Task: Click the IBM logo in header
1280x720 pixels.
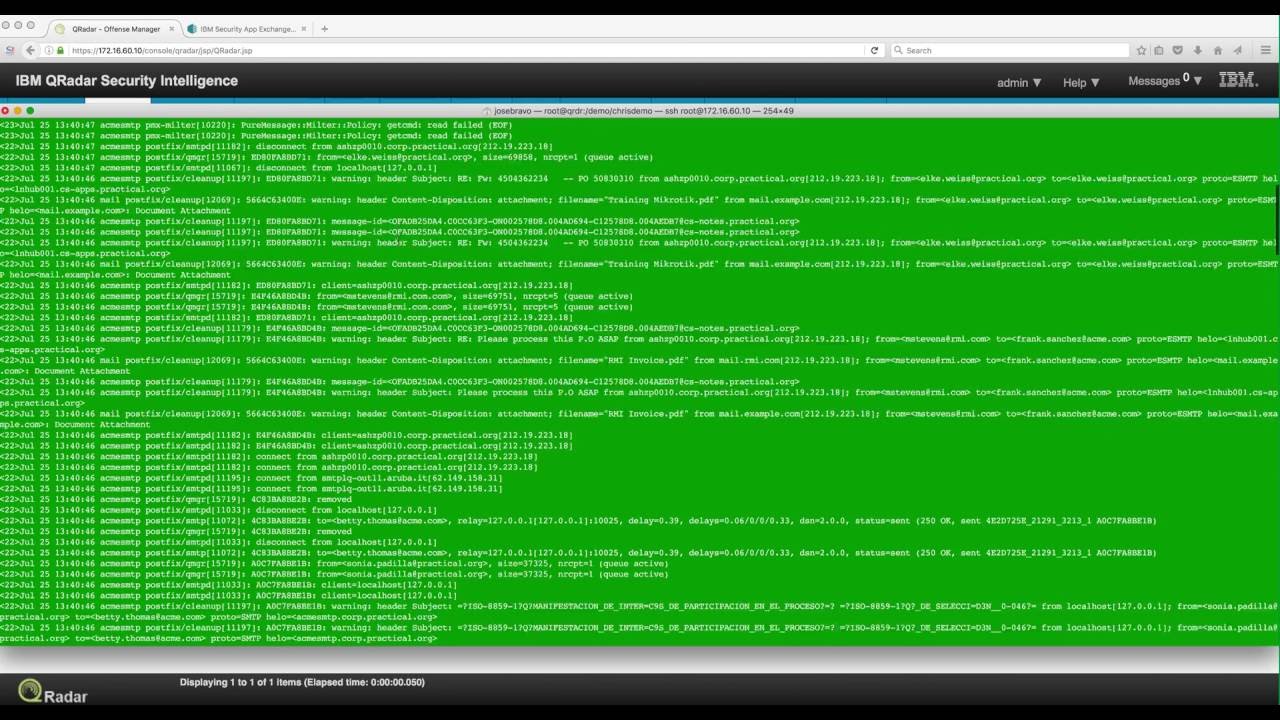Action: (x=1238, y=81)
